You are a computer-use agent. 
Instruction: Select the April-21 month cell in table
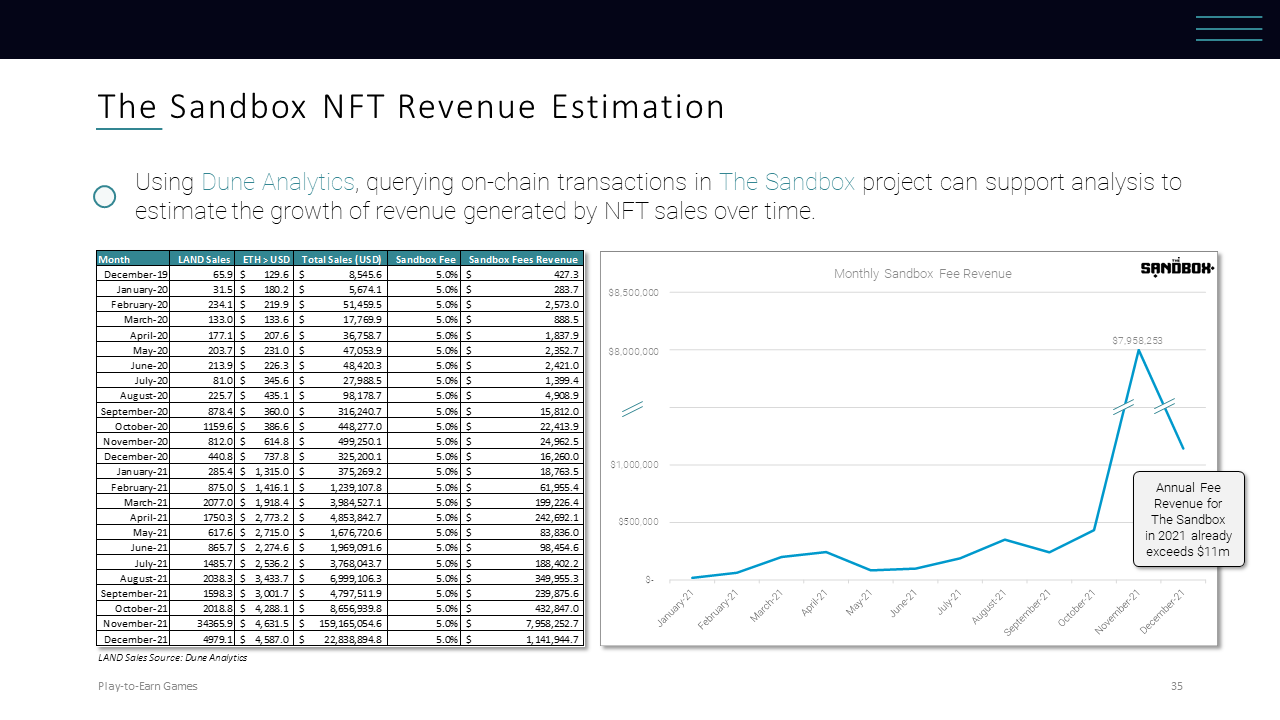(132, 517)
